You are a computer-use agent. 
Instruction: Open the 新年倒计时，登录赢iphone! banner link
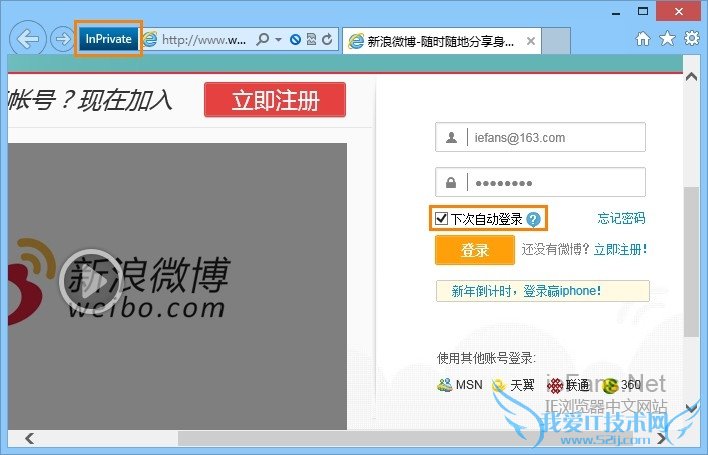(543, 291)
